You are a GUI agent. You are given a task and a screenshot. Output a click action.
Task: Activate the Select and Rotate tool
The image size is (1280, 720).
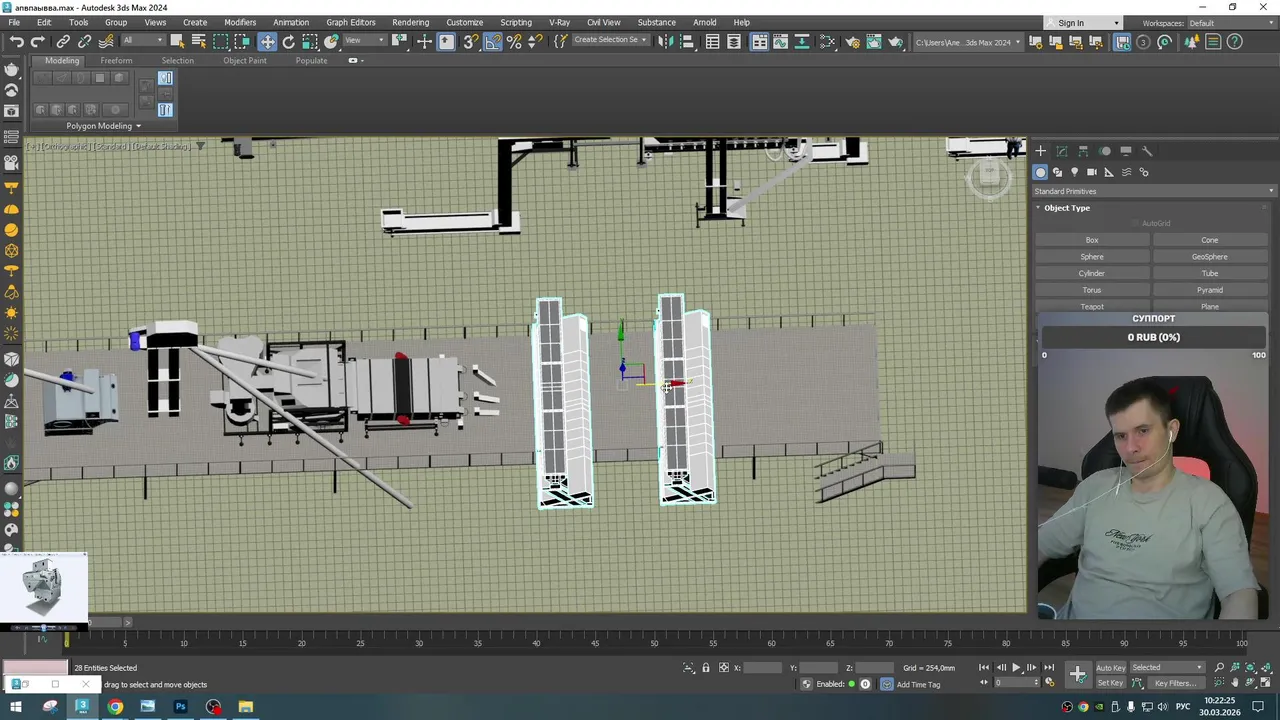pyautogui.click(x=288, y=41)
